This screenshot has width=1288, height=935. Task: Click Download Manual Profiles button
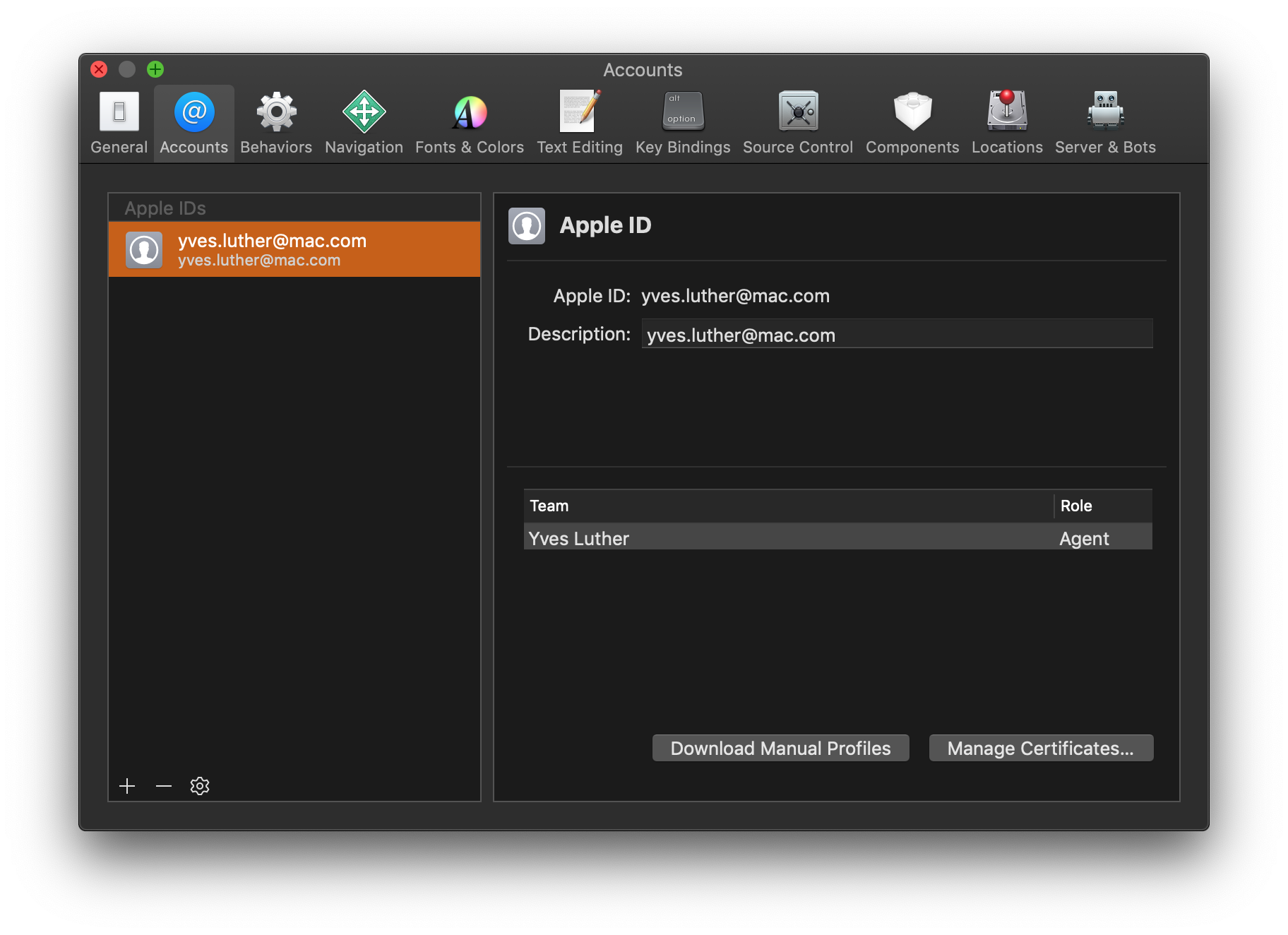pos(780,748)
